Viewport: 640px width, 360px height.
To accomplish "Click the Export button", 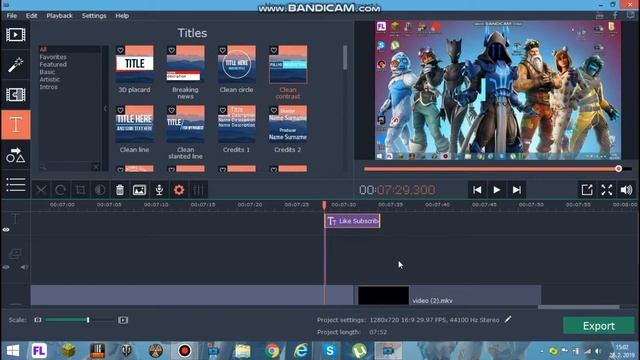I will [x=598, y=326].
